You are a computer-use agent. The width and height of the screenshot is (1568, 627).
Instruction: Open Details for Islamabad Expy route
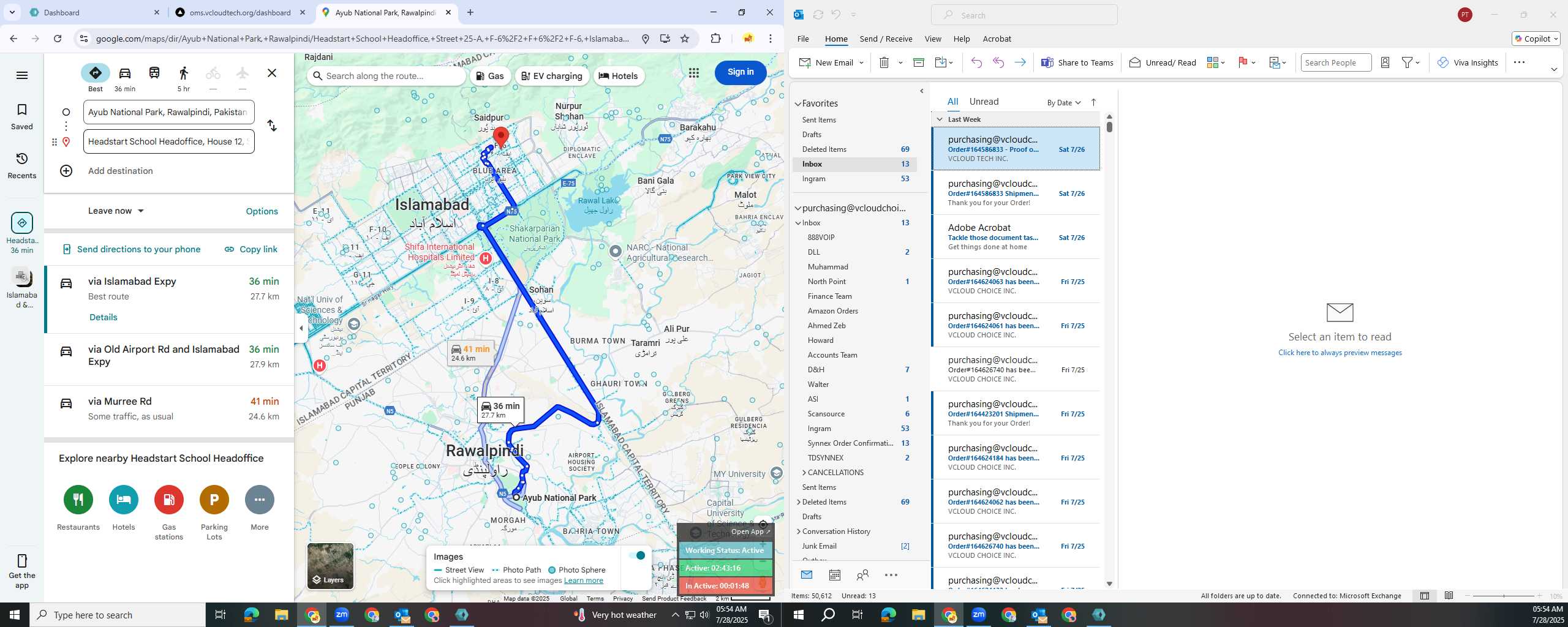(103, 317)
